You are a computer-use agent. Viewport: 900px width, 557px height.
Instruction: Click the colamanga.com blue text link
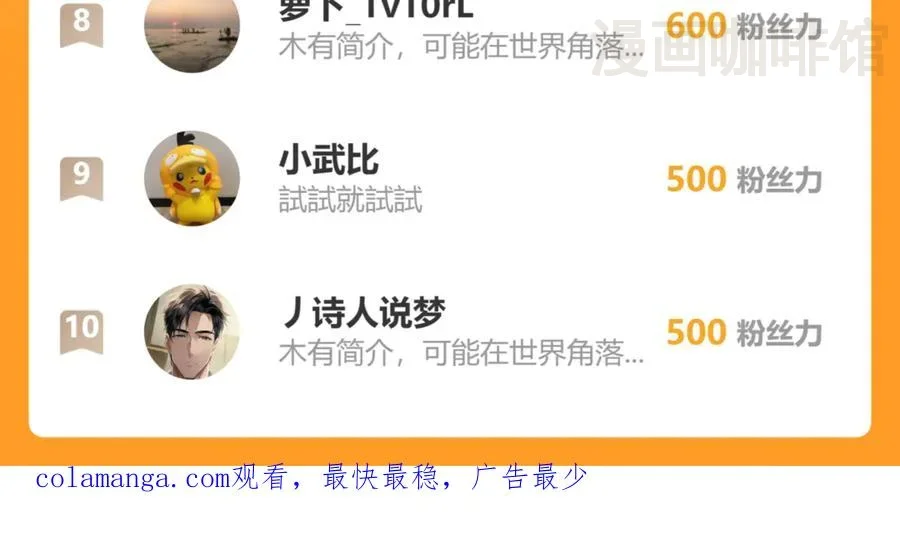(133, 478)
